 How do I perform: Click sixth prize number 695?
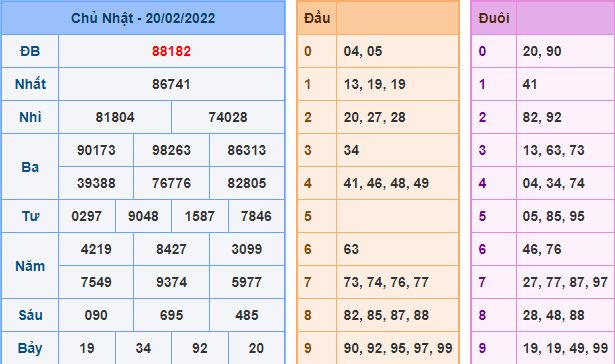(x=171, y=315)
